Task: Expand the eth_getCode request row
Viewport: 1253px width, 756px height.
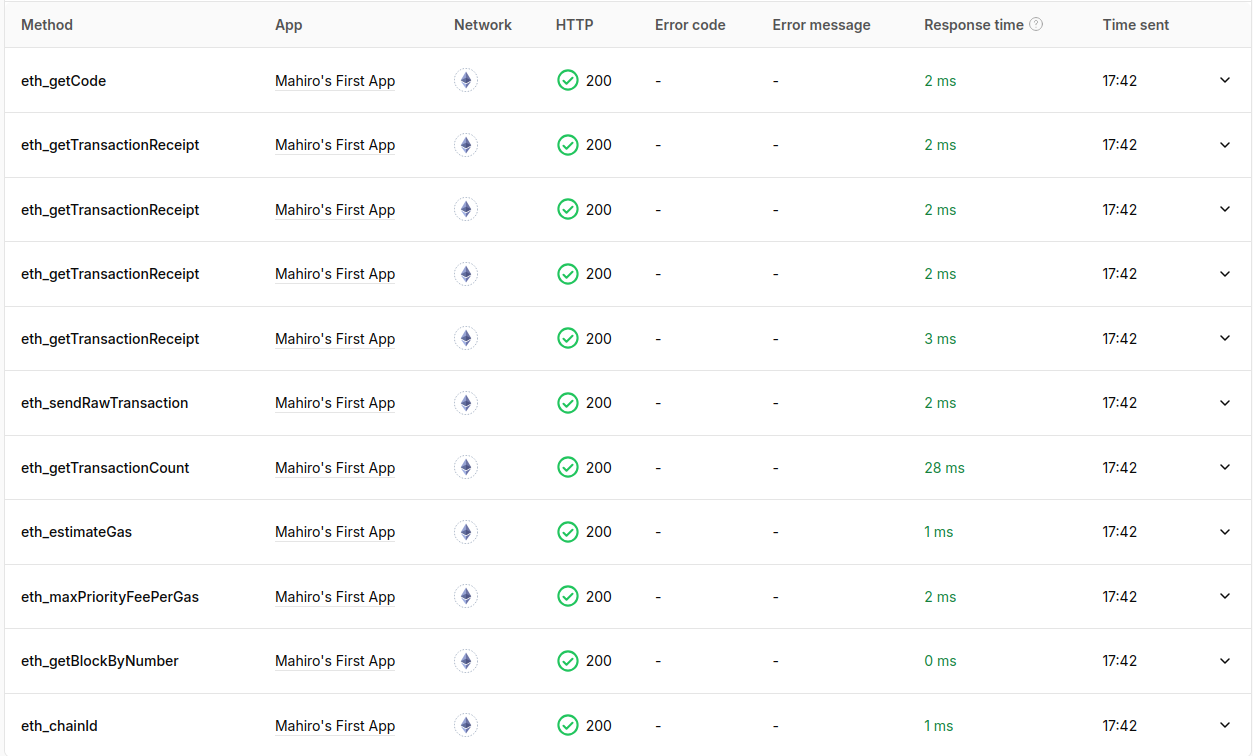Action: [x=1225, y=81]
